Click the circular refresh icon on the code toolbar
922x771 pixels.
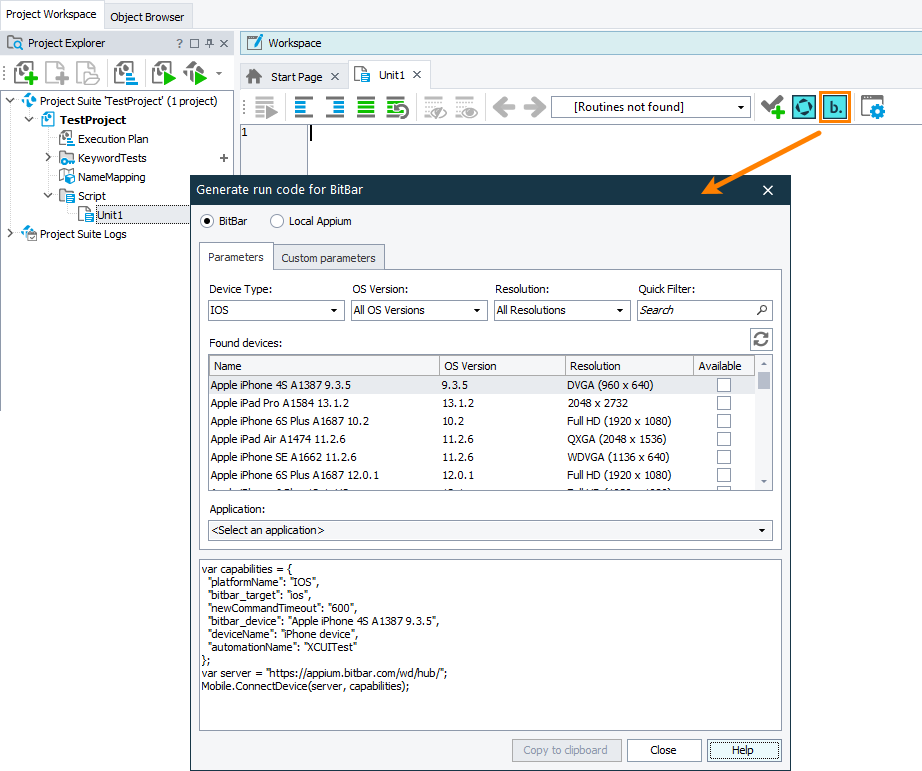coord(803,107)
